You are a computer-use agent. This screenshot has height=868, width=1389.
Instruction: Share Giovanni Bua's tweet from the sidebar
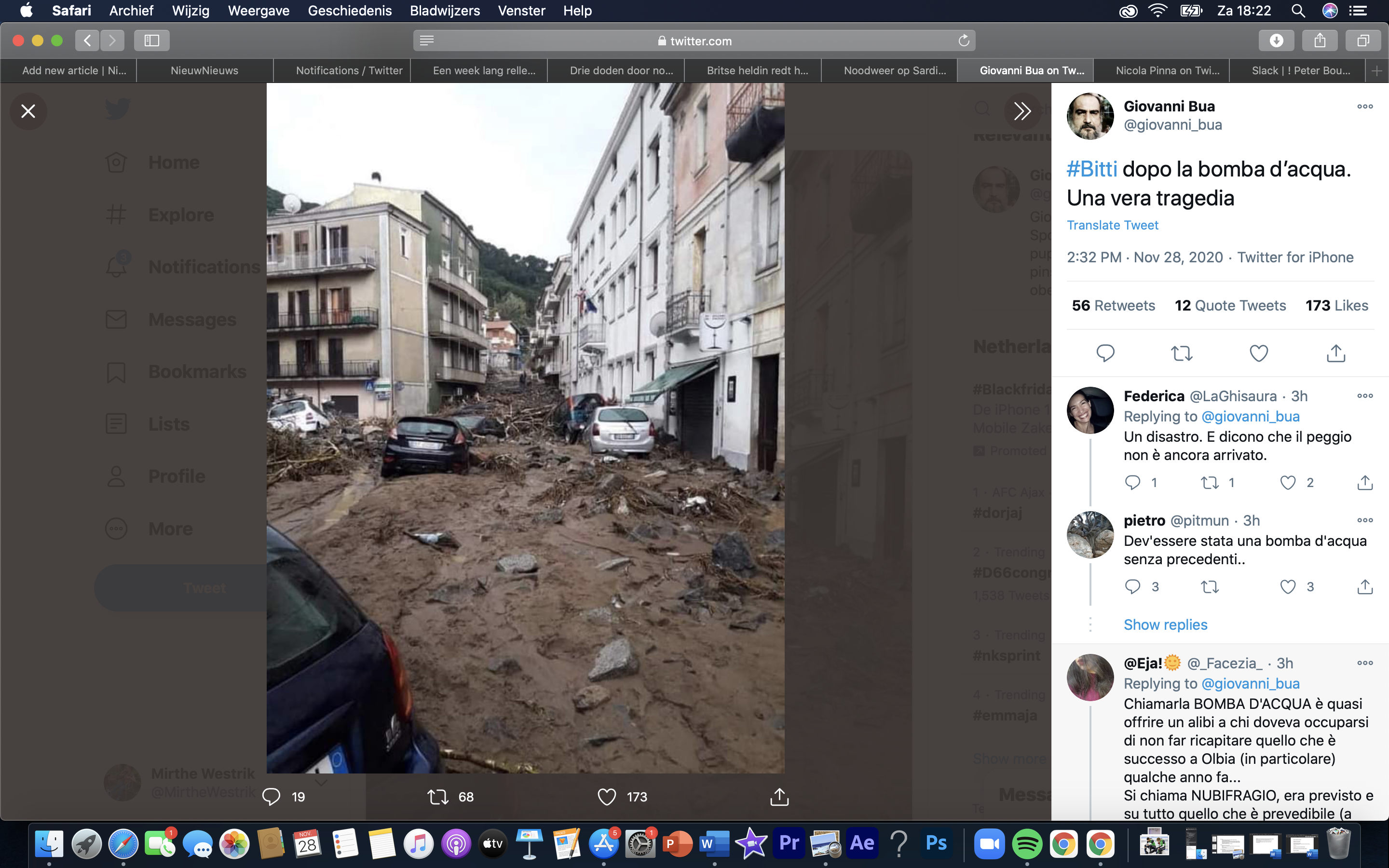1335,353
